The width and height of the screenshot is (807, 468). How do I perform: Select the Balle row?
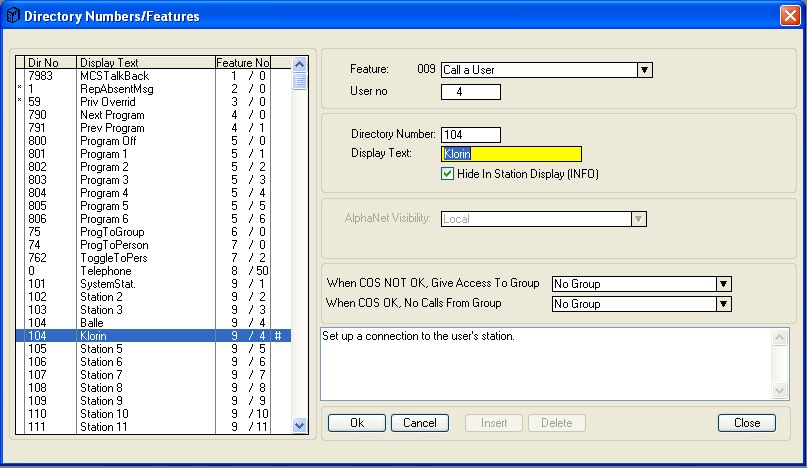coord(153,323)
